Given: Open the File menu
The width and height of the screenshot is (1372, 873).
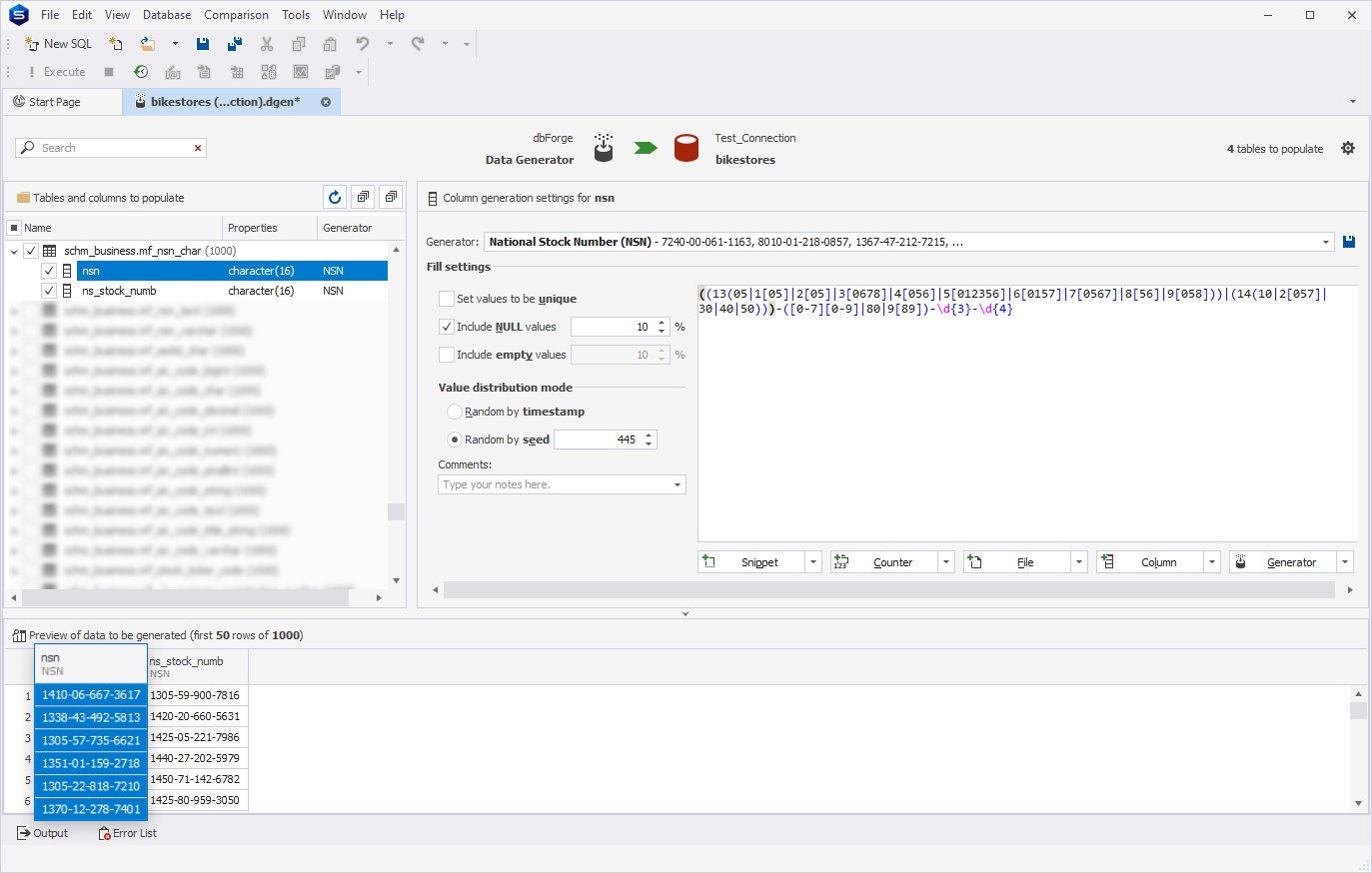Looking at the screenshot, I should tap(50, 15).
